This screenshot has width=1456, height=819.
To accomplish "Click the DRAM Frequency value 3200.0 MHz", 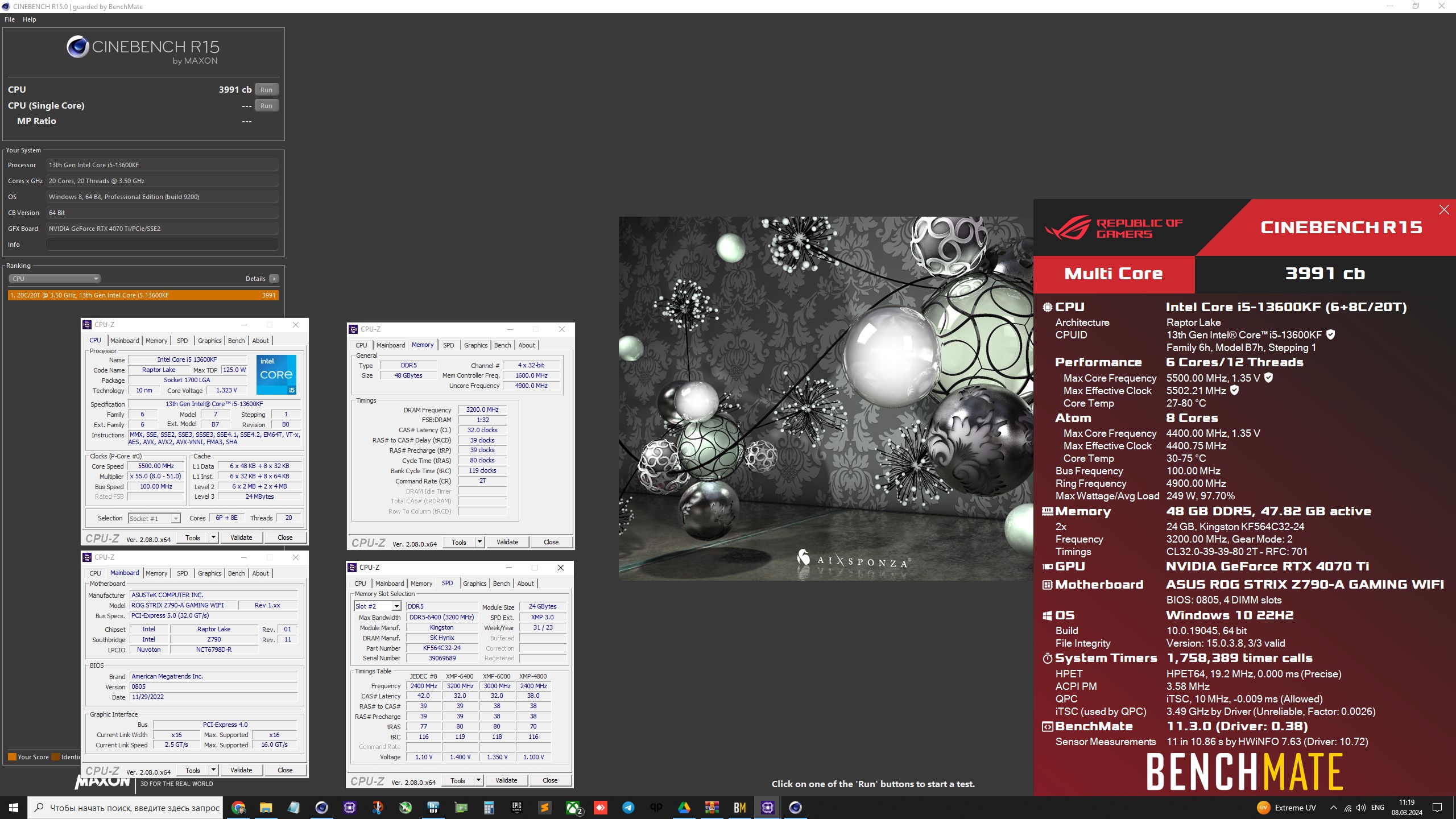I will (x=482, y=409).
